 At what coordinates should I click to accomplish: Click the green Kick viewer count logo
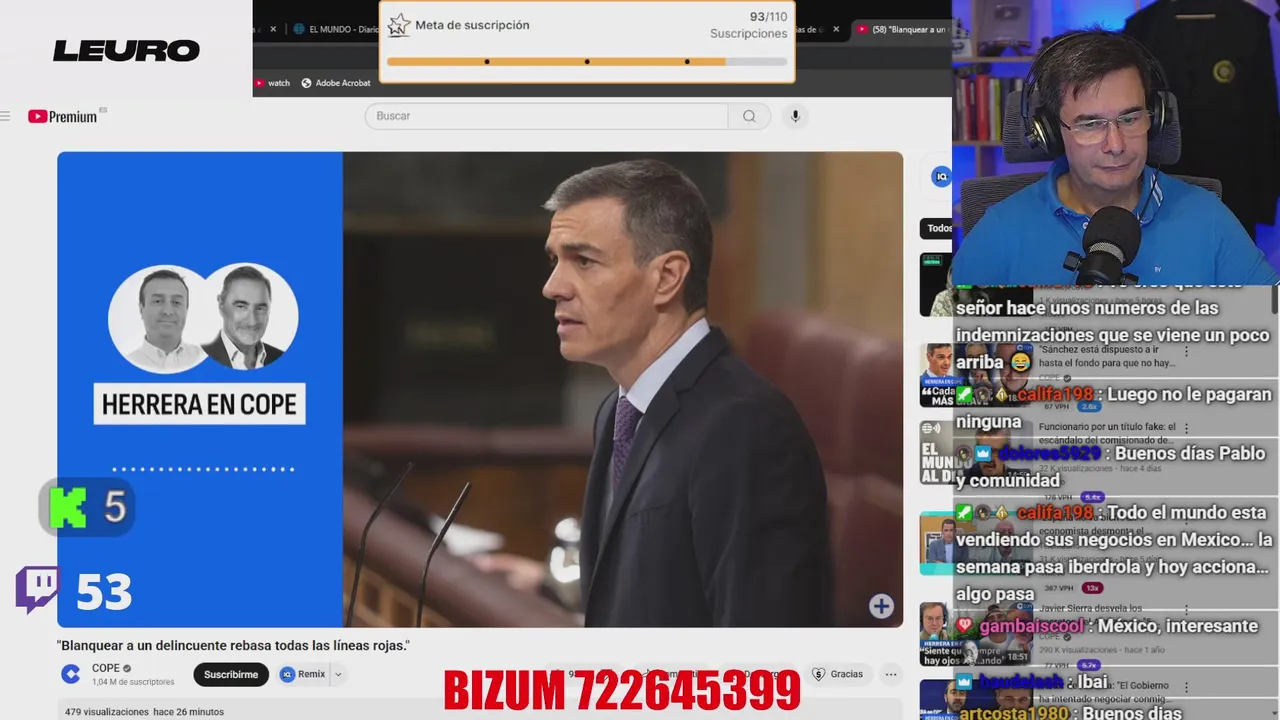(68, 508)
